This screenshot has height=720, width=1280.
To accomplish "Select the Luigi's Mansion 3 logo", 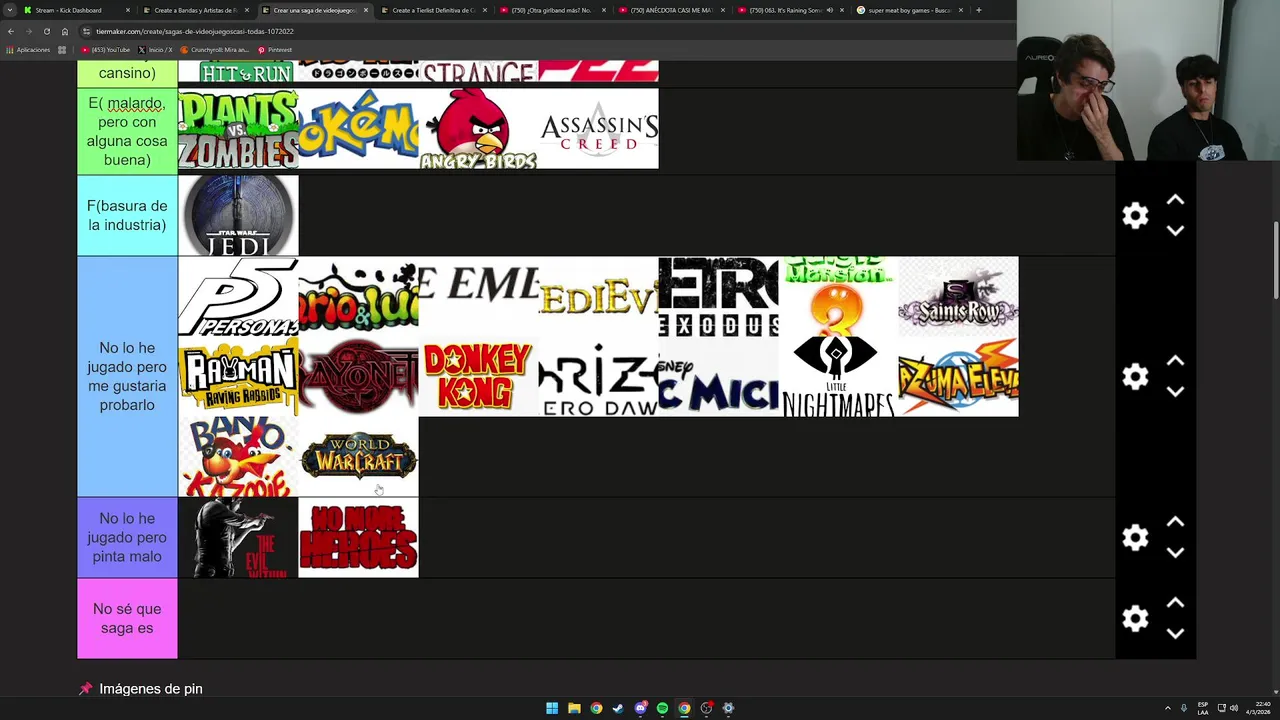I will pyautogui.click(x=838, y=297).
